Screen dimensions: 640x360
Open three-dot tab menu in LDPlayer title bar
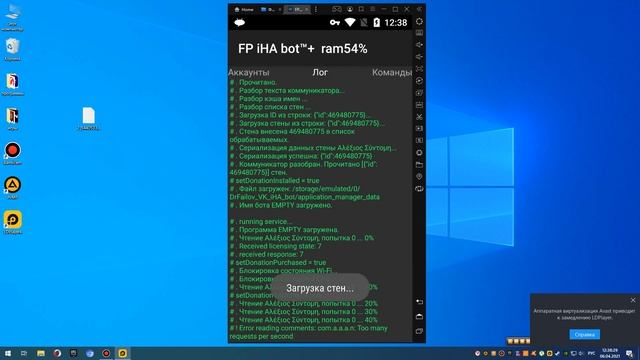316,9
